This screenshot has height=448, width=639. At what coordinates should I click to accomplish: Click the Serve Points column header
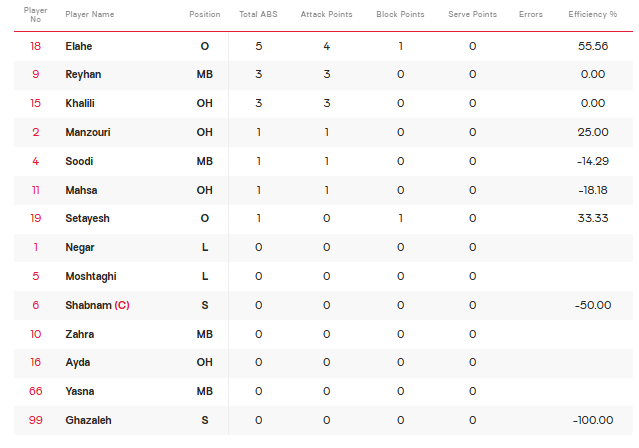coord(472,14)
